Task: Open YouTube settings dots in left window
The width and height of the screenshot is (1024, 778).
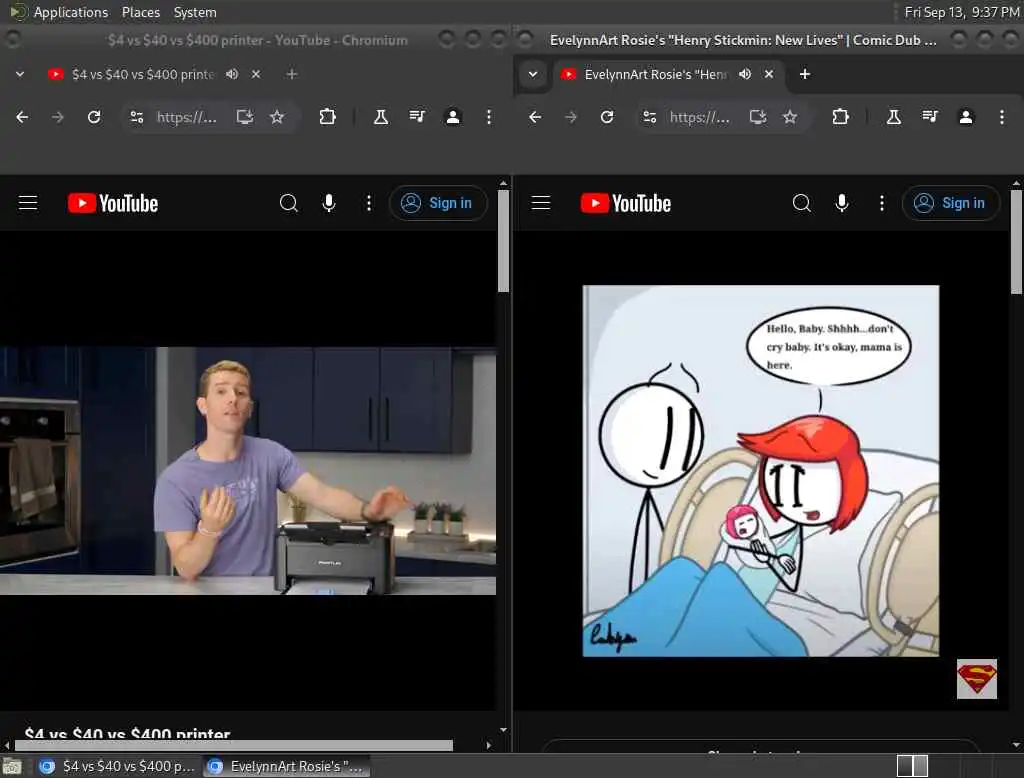Action: (x=369, y=203)
